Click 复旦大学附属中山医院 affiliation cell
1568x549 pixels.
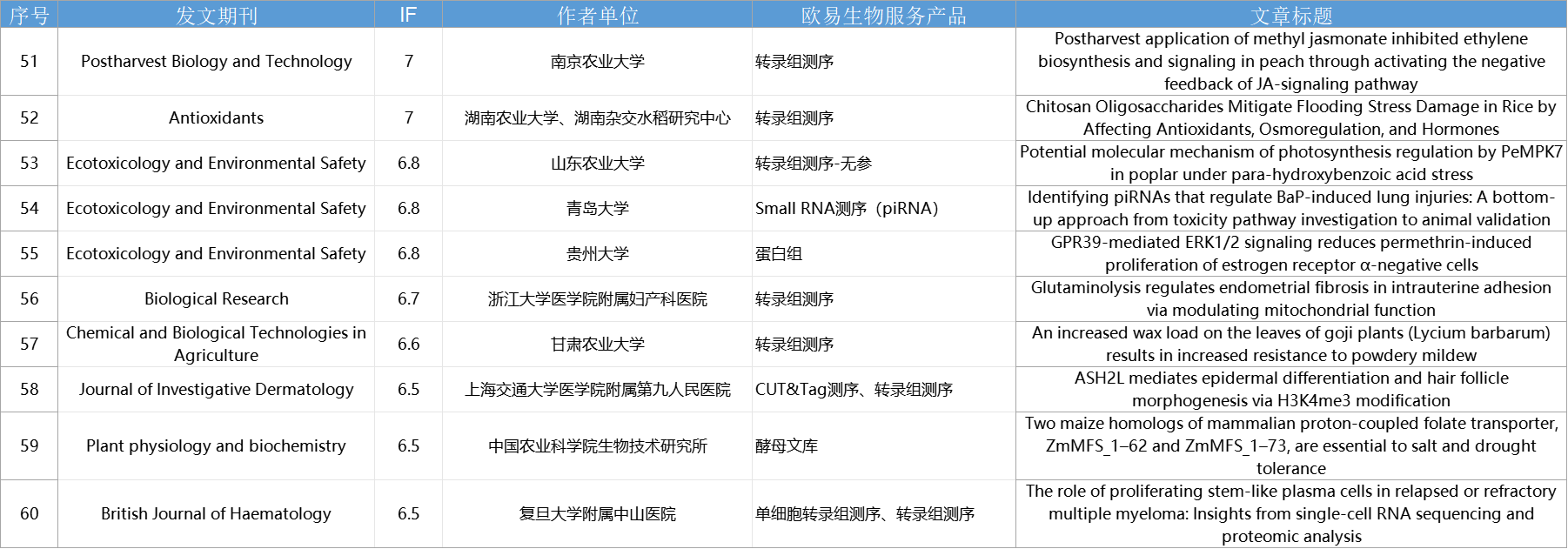(597, 514)
